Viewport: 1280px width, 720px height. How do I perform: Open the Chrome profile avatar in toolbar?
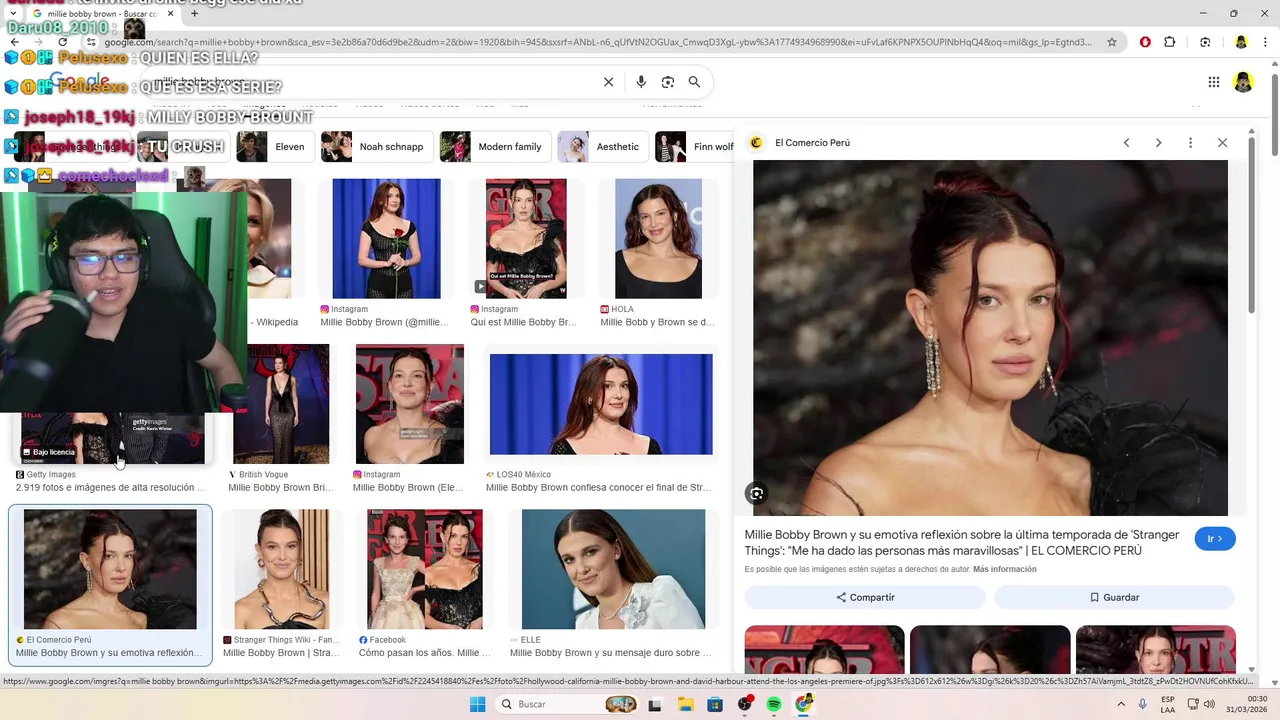coord(1241,42)
